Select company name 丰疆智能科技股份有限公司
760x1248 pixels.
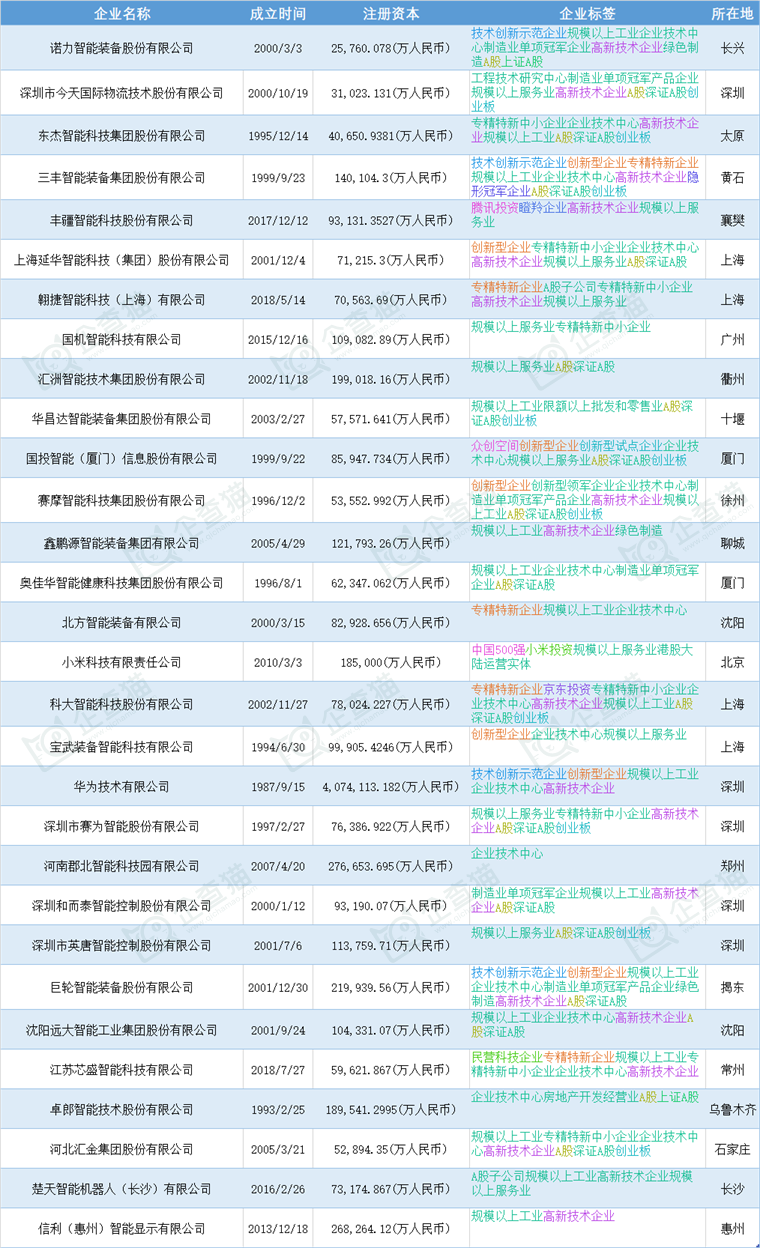click(122, 220)
